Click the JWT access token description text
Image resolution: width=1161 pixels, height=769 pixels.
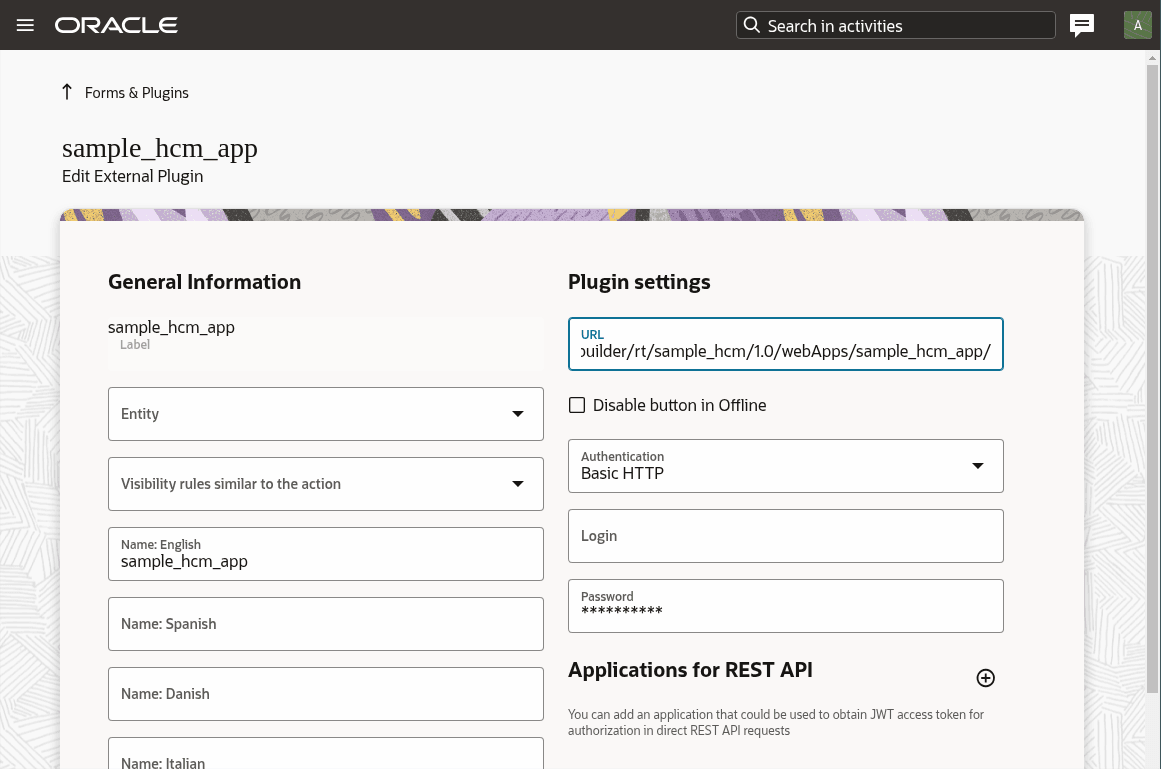[776, 722]
